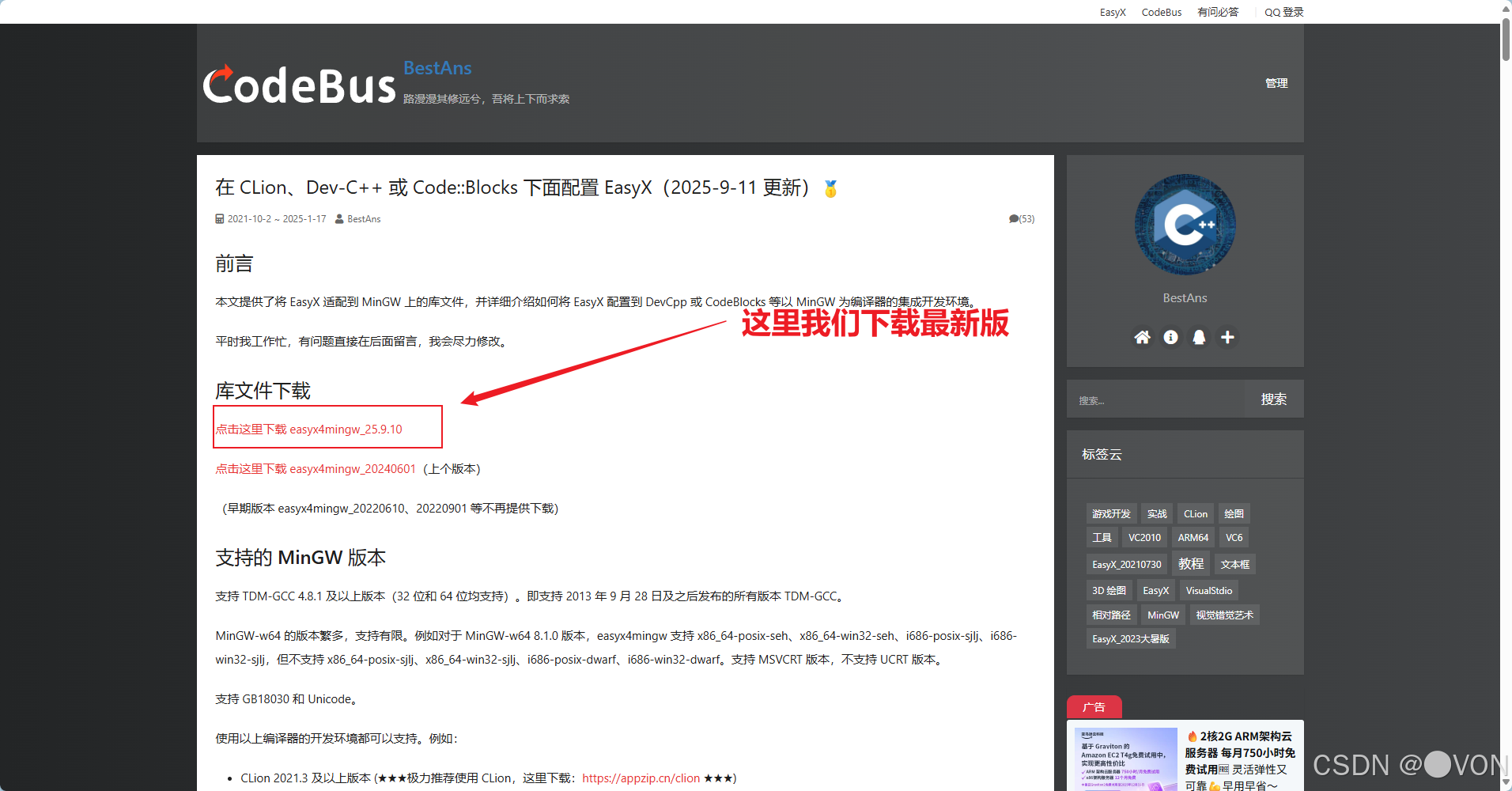Select the VC2010 tag
This screenshot has width=1512, height=791.
pos(1144,538)
